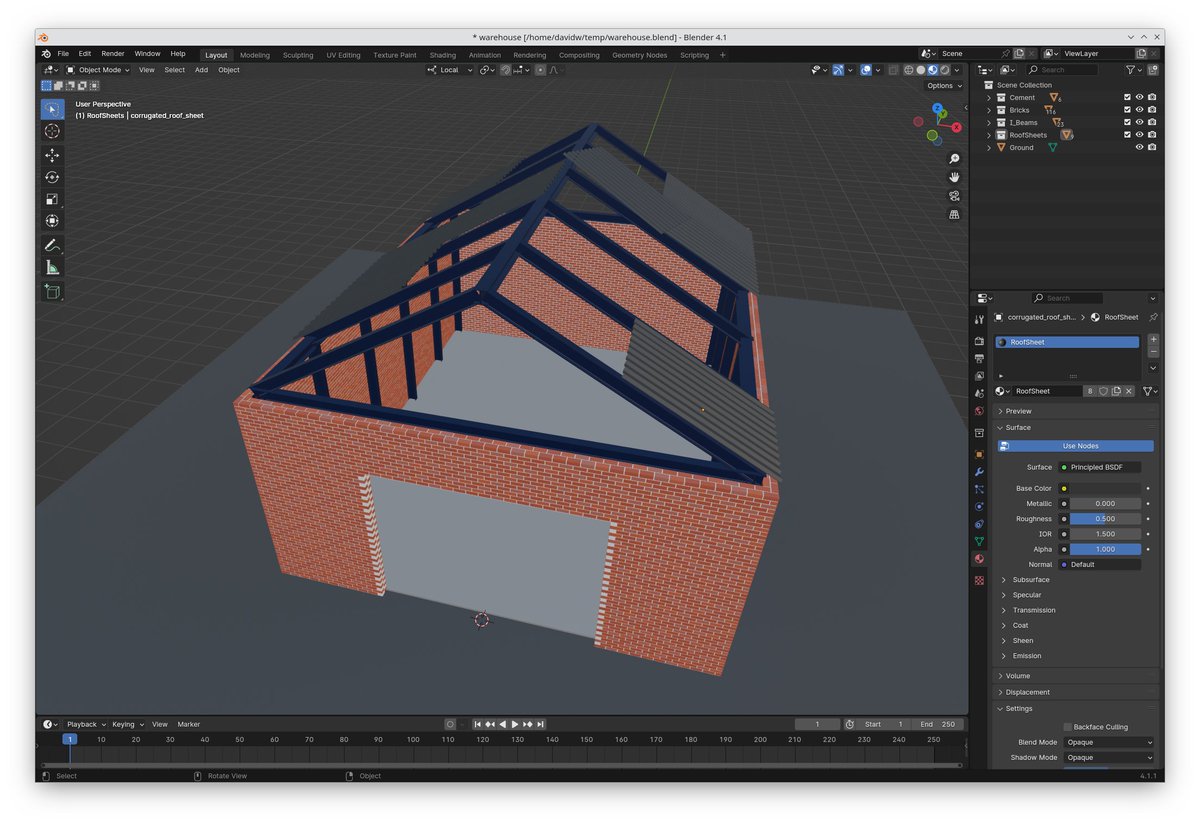Click the Select Box tool
The width and height of the screenshot is (1200, 824).
point(52,108)
